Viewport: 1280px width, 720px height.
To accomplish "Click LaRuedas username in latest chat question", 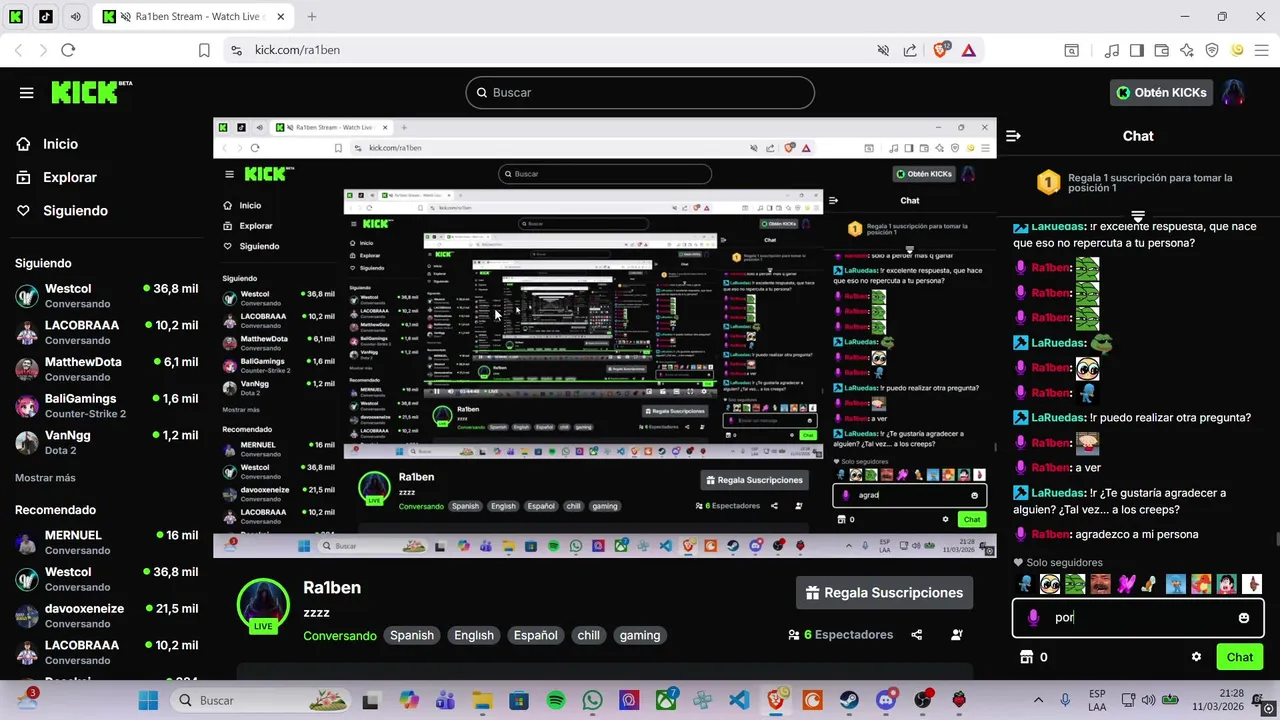I will click(x=1057, y=493).
